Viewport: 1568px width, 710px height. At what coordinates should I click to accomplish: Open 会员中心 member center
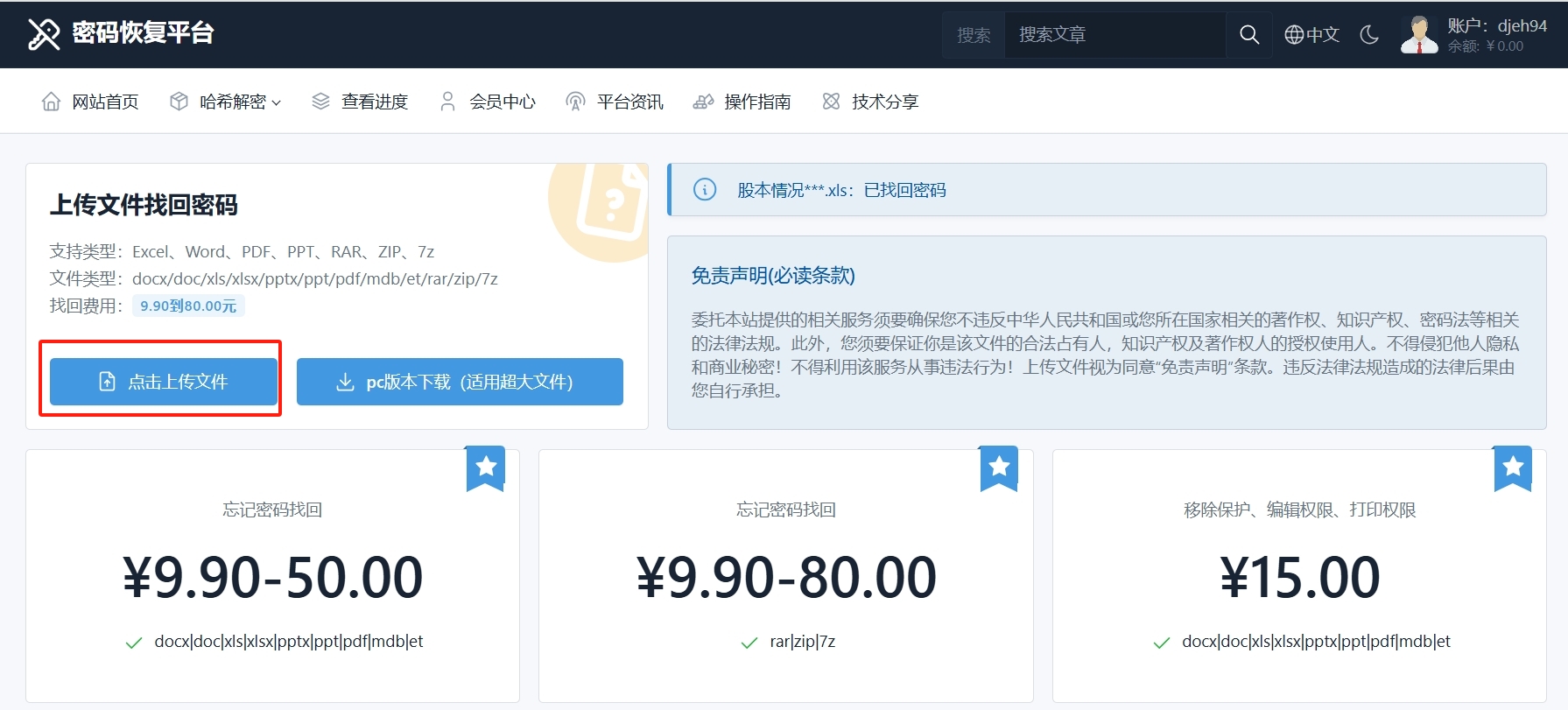[x=488, y=102]
